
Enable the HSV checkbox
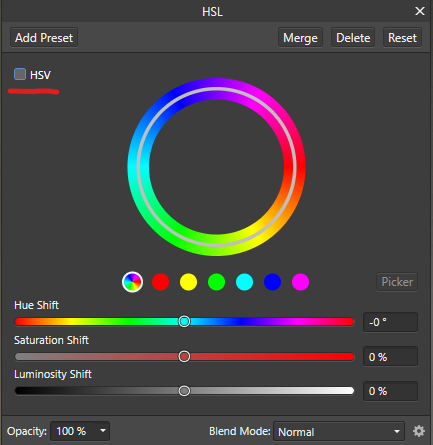point(20,74)
